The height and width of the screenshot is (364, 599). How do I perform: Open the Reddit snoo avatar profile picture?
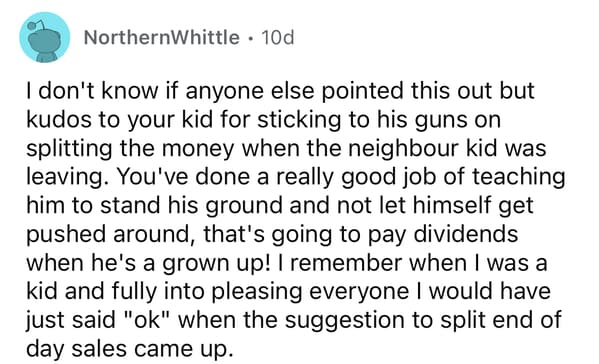[x=45, y=37]
